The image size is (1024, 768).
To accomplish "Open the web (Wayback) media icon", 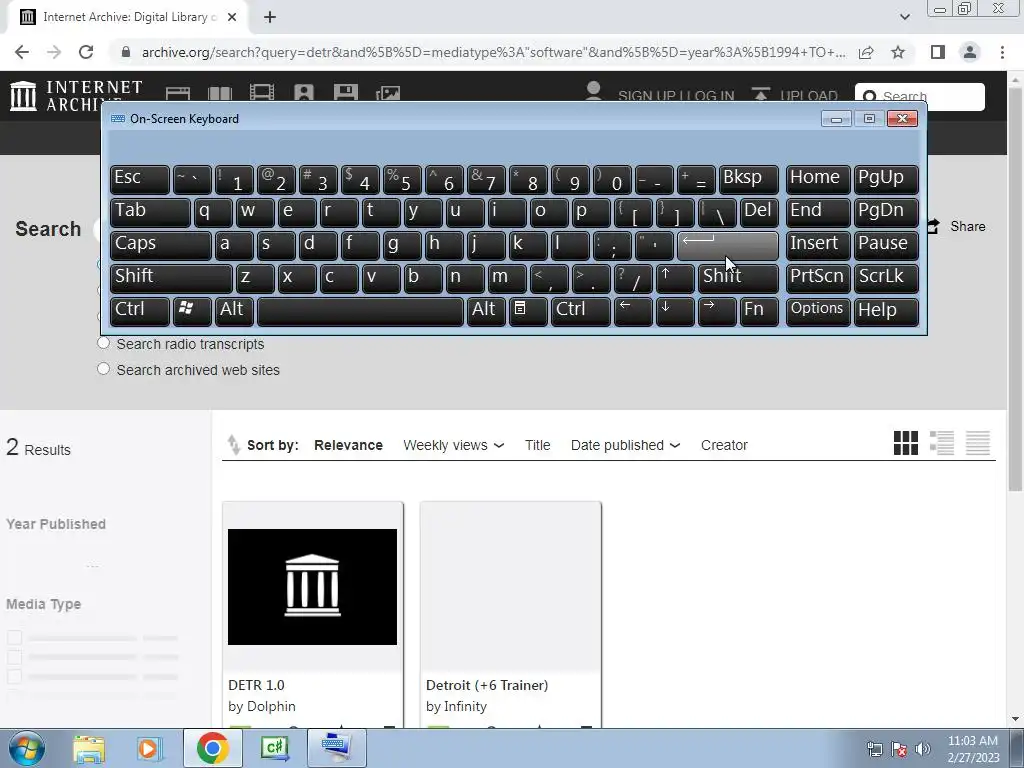I will click(x=178, y=93).
